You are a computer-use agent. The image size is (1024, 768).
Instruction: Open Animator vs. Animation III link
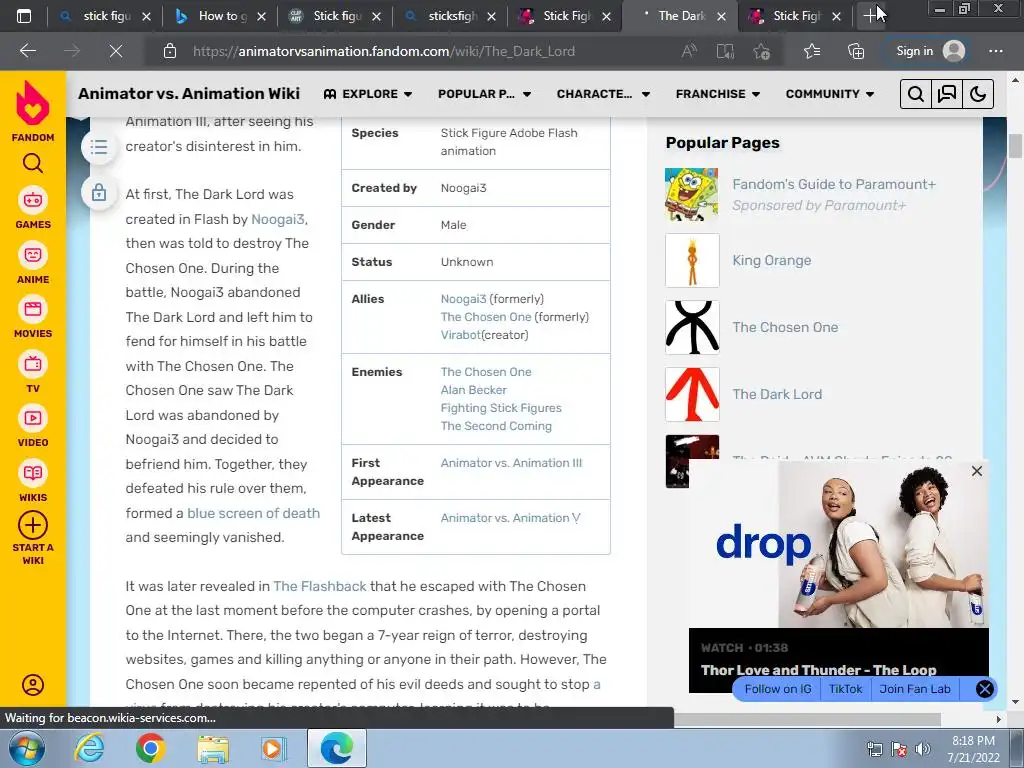[511, 463]
